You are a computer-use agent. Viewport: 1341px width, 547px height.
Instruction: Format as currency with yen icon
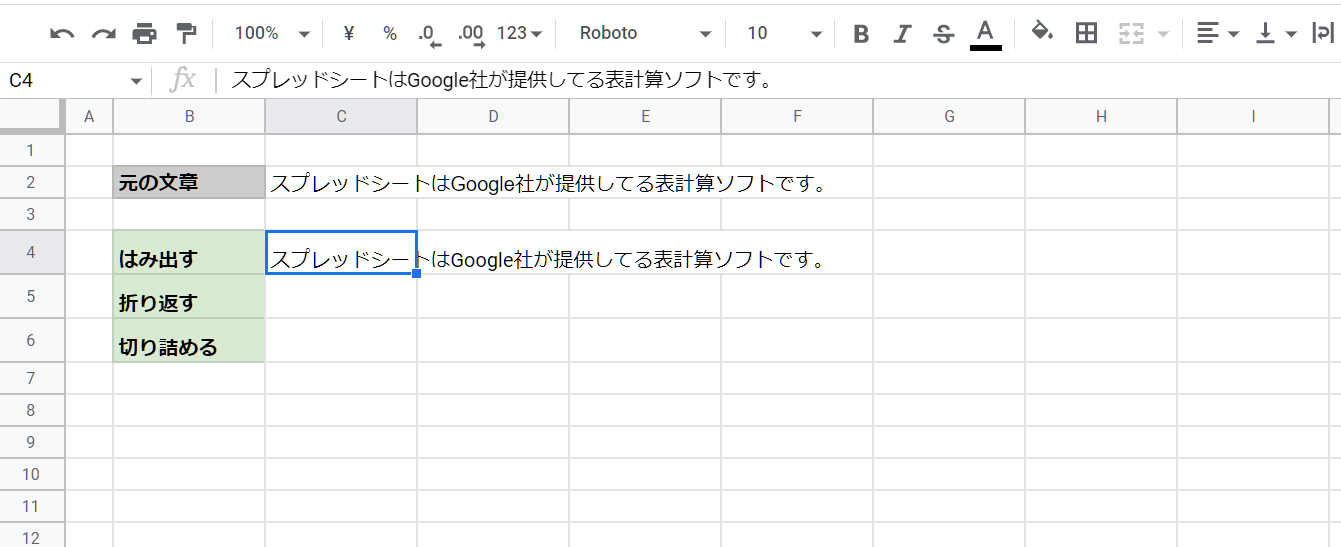[349, 33]
